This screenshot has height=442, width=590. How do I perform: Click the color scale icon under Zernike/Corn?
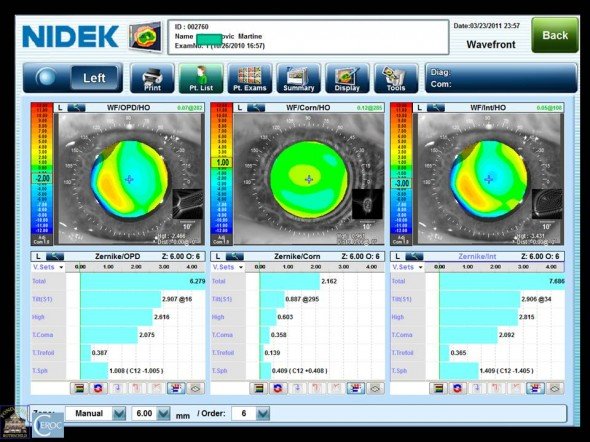259,388
